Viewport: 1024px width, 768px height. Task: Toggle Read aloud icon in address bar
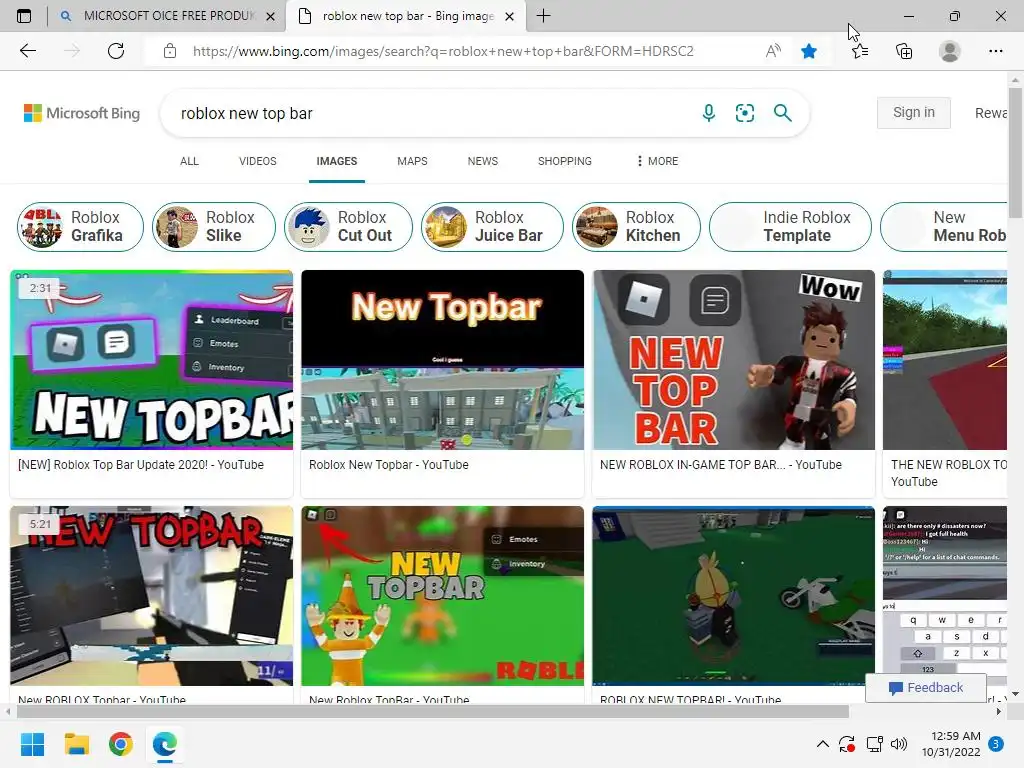click(x=773, y=51)
